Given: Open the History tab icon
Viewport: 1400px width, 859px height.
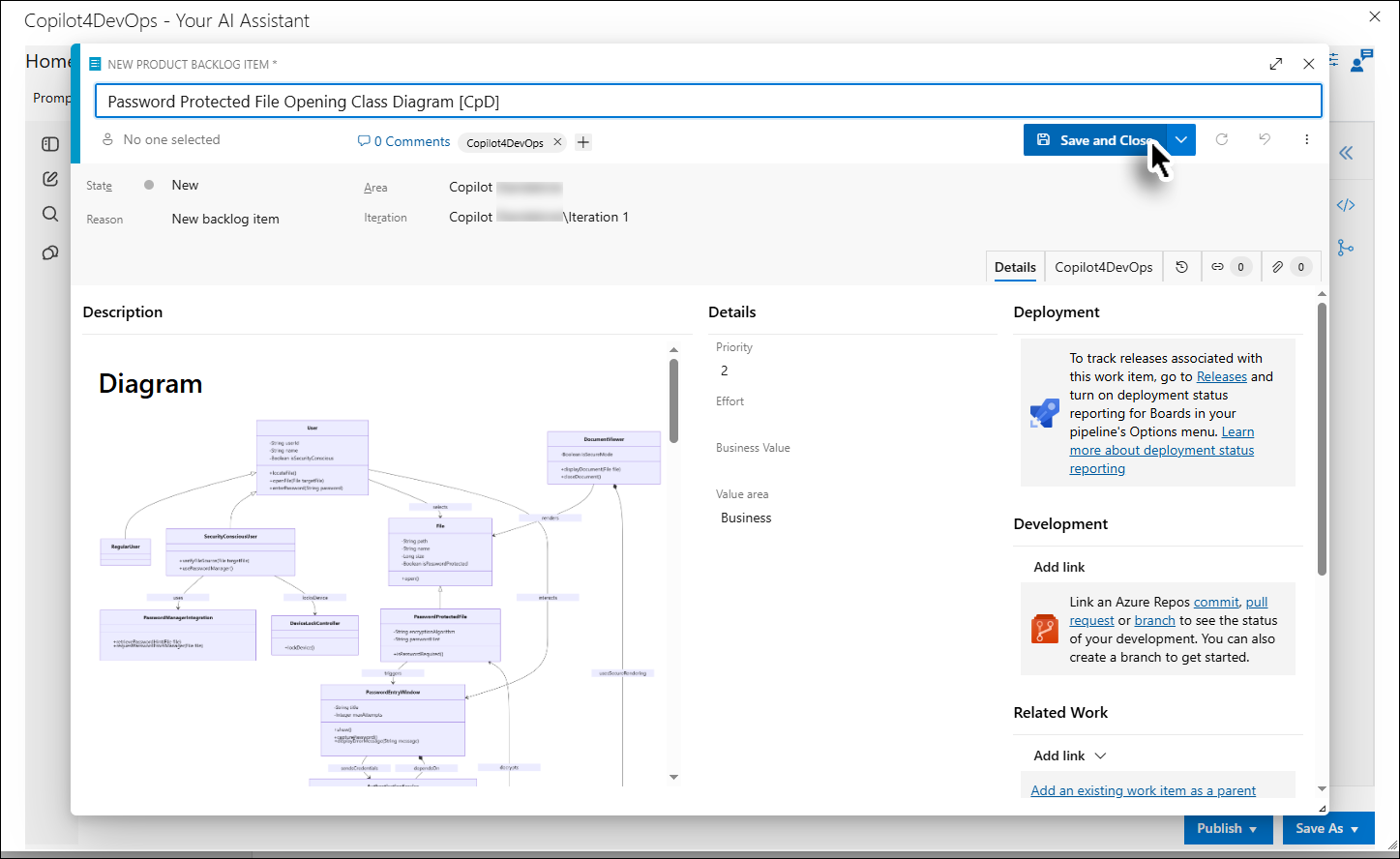Looking at the screenshot, I should 1181,267.
